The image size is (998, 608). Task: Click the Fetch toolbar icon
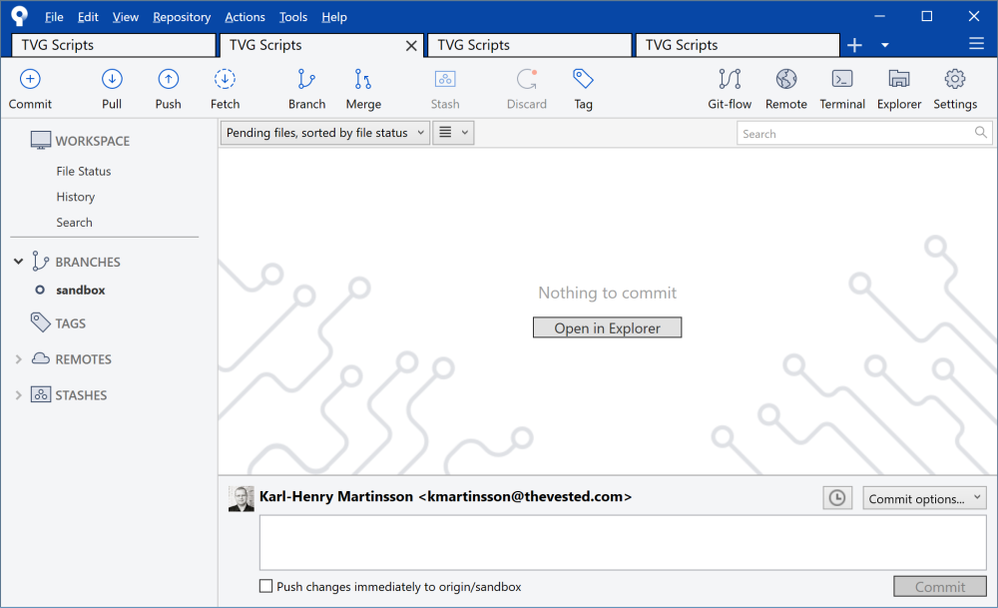click(x=225, y=79)
